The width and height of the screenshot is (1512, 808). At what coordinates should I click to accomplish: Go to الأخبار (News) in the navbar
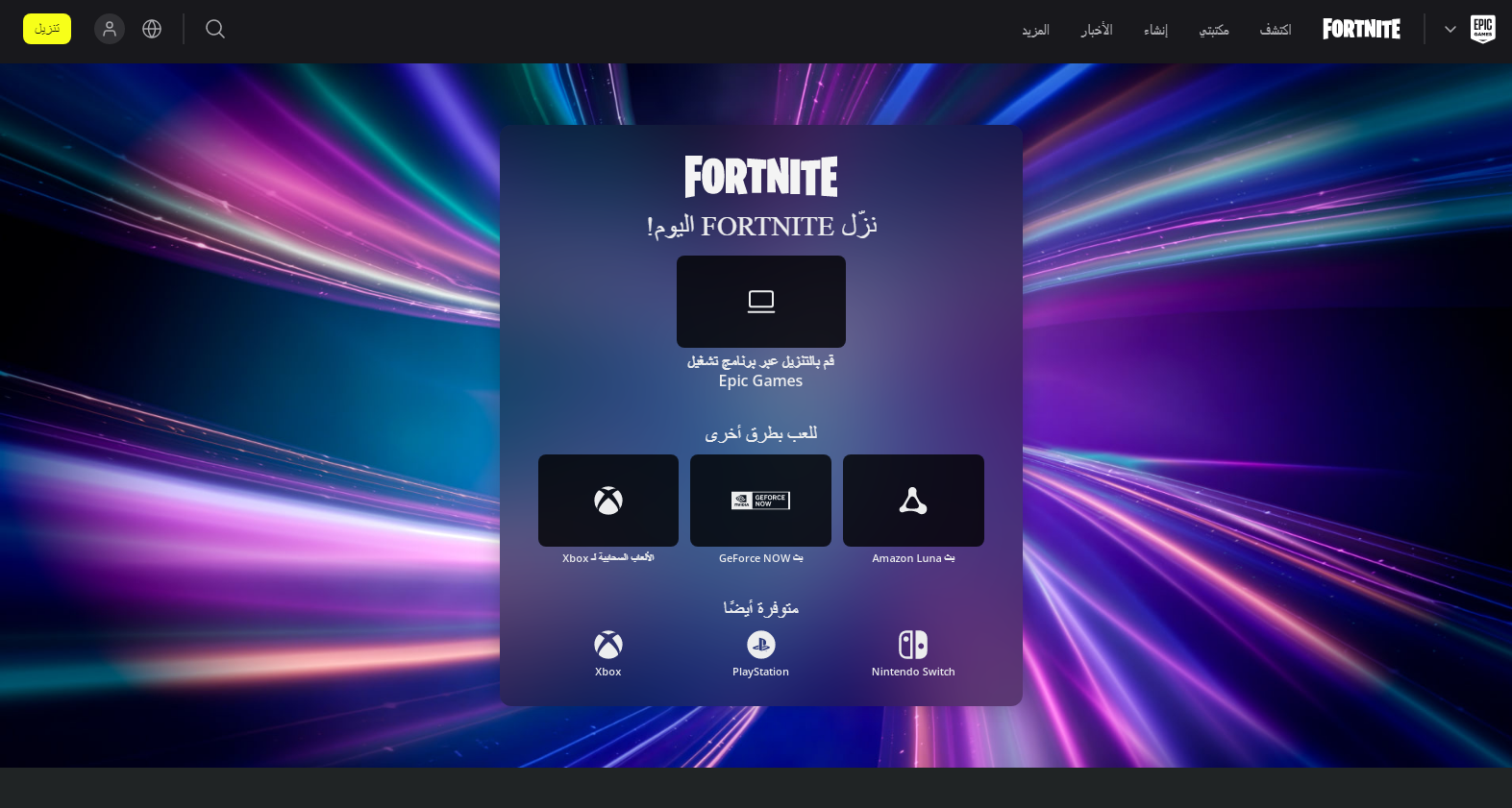pos(1096,30)
